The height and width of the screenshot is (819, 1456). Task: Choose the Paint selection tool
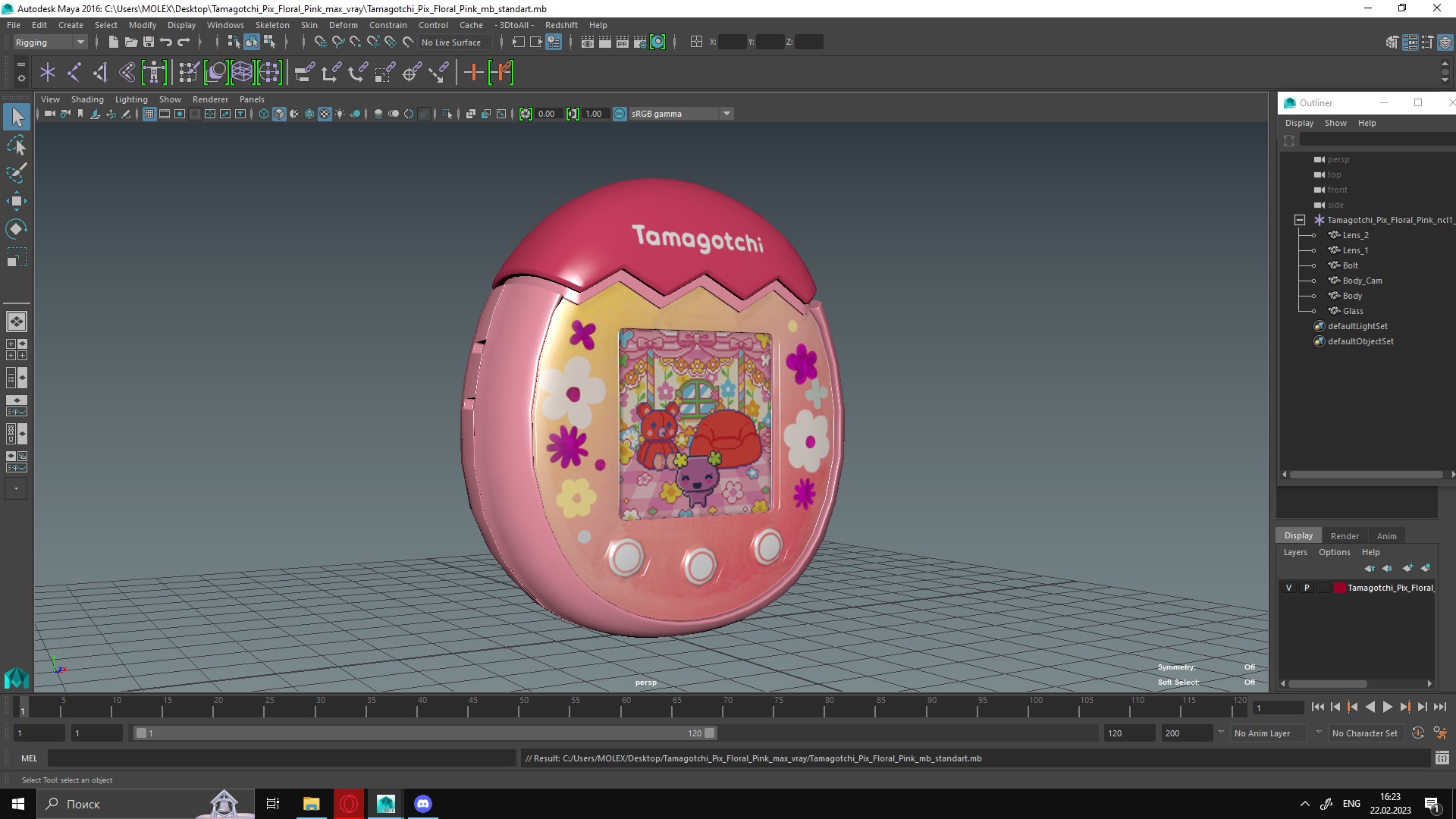(17, 173)
